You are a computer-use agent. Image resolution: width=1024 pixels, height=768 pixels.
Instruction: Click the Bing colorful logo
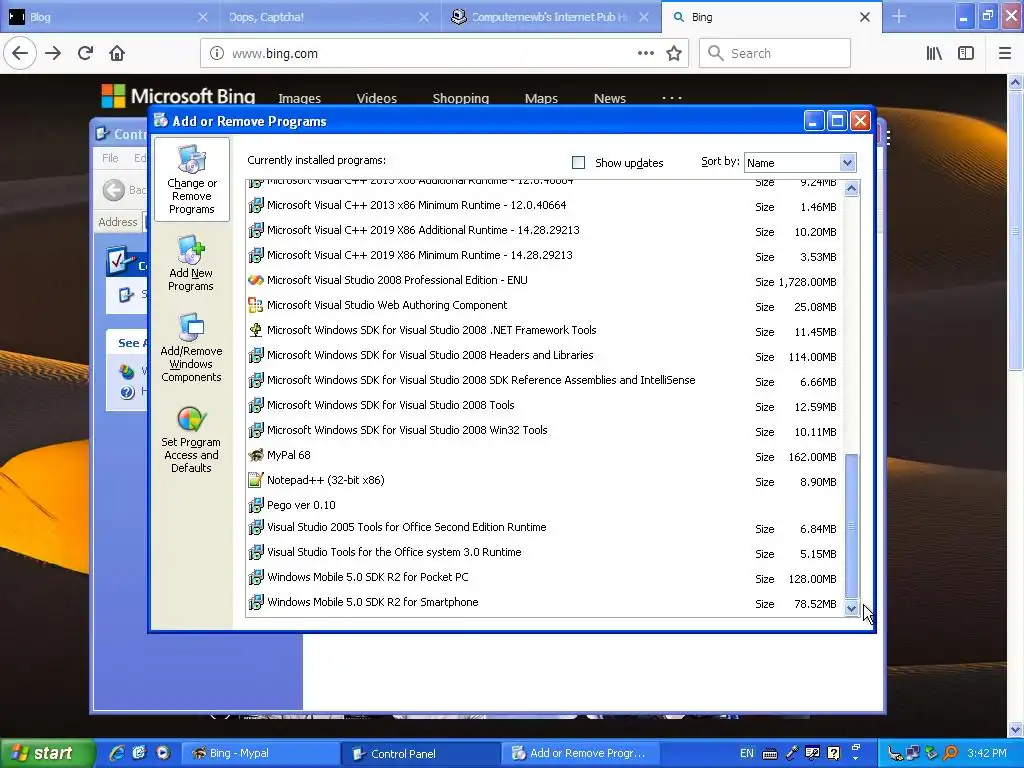[x=113, y=96]
